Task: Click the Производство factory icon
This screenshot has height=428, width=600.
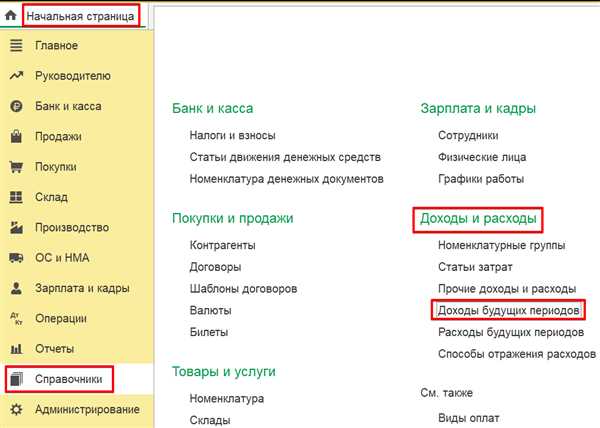Action: coord(16,227)
